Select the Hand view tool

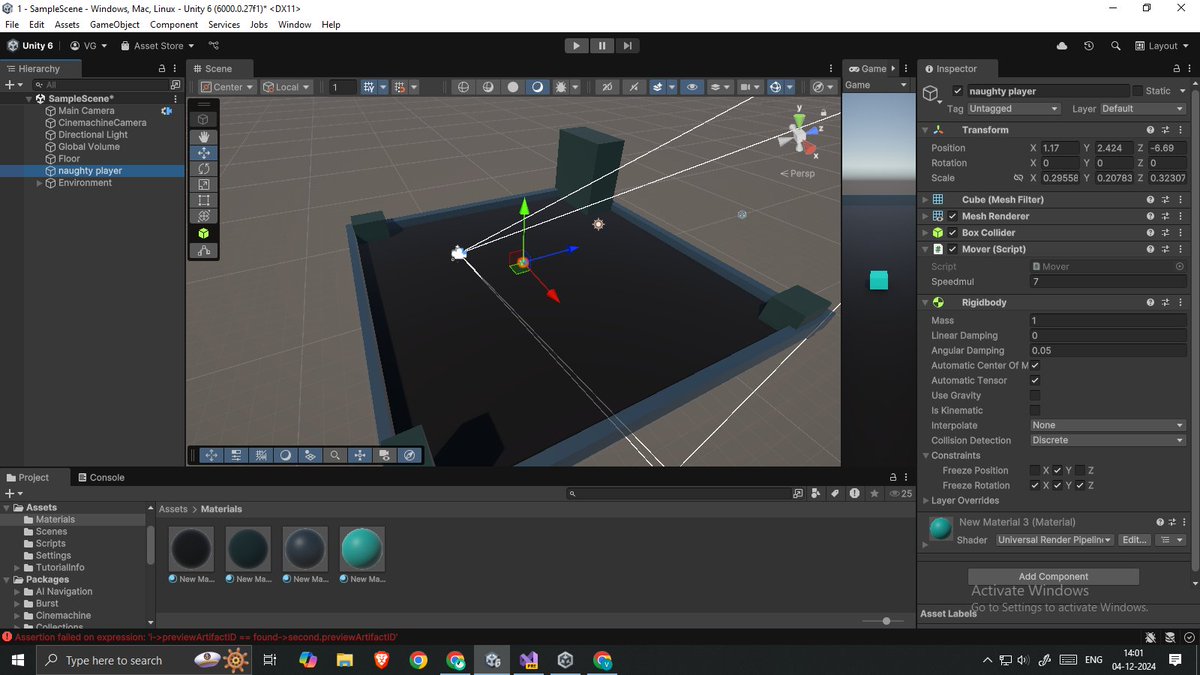tap(204, 136)
